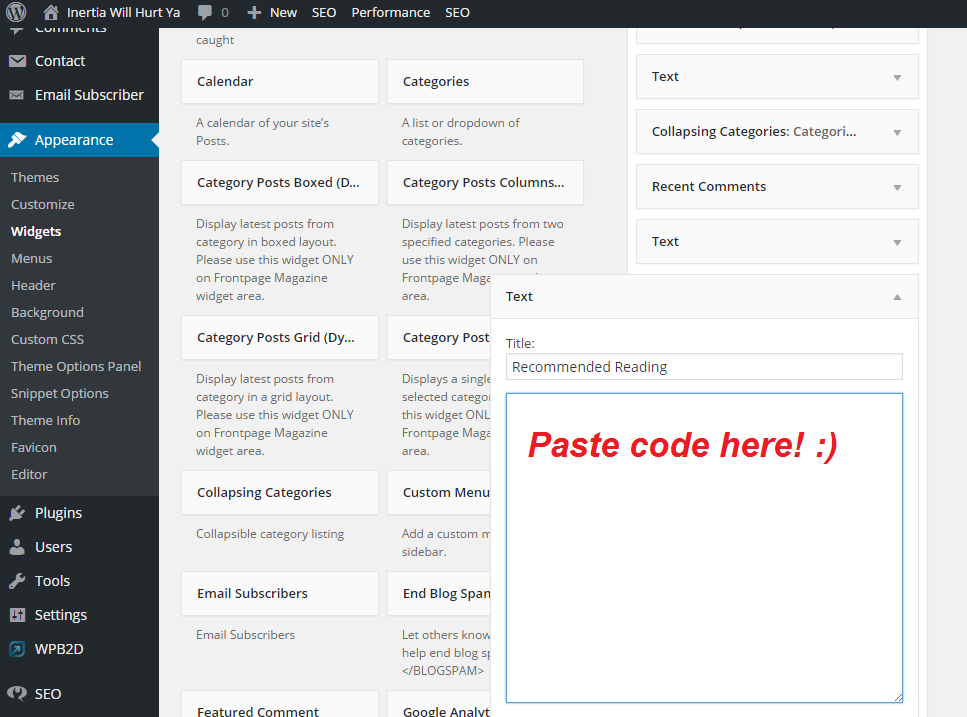
Task: Open the Header submenu link
Action: click(33, 285)
